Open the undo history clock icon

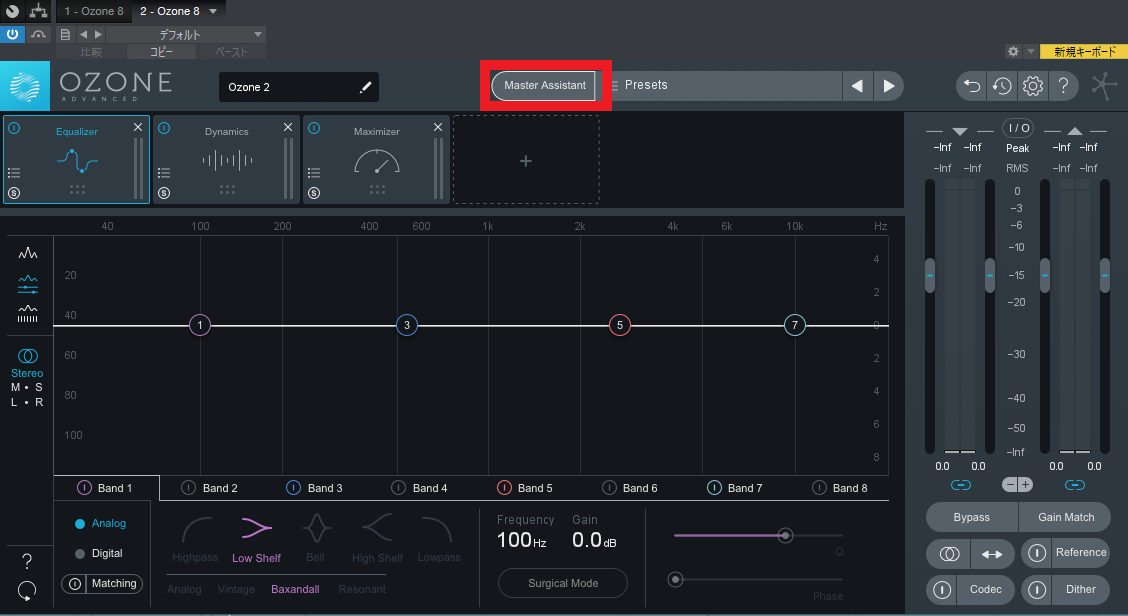[x=1002, y=86]
